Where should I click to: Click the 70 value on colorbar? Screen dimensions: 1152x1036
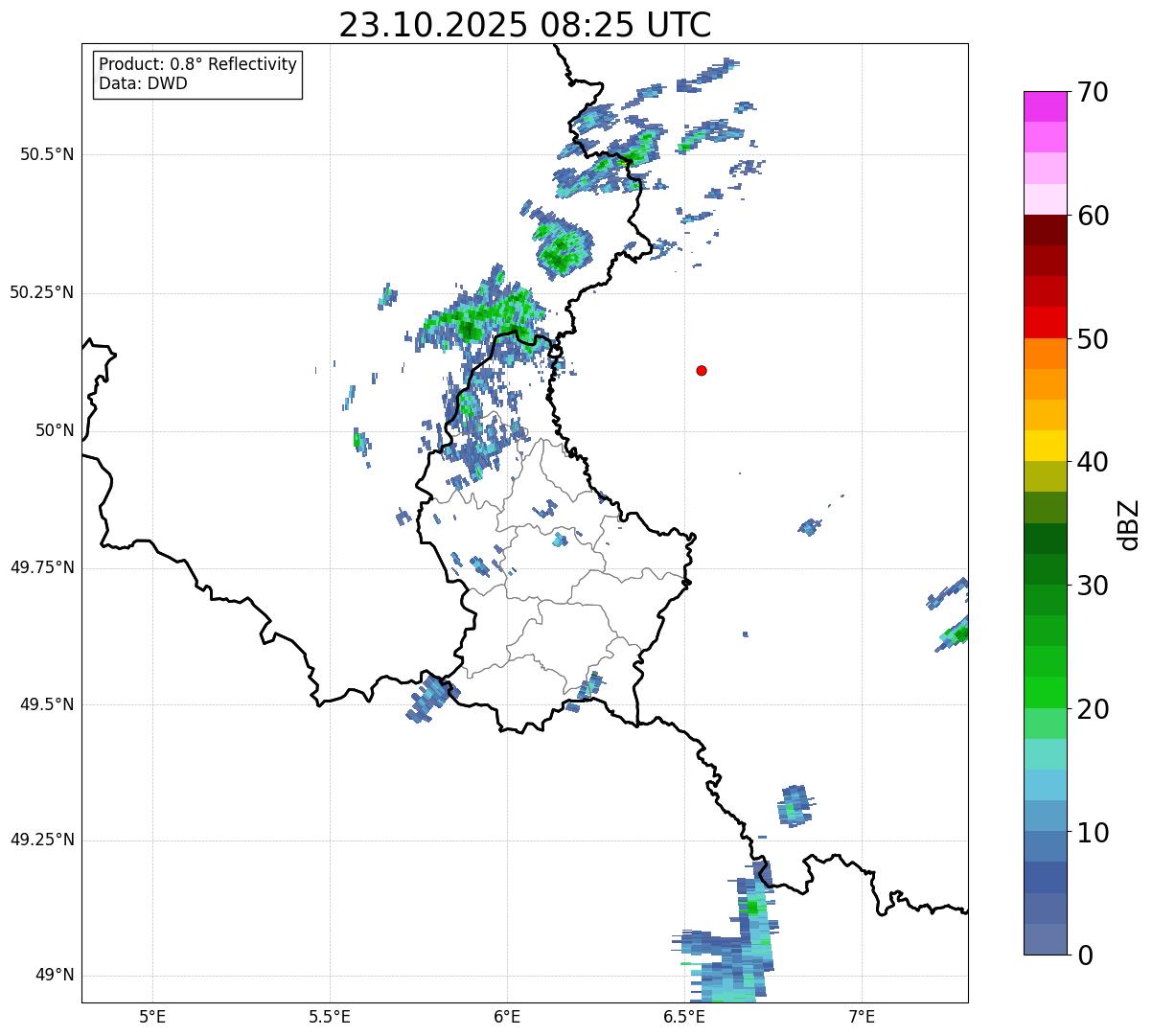(1093, 92)
